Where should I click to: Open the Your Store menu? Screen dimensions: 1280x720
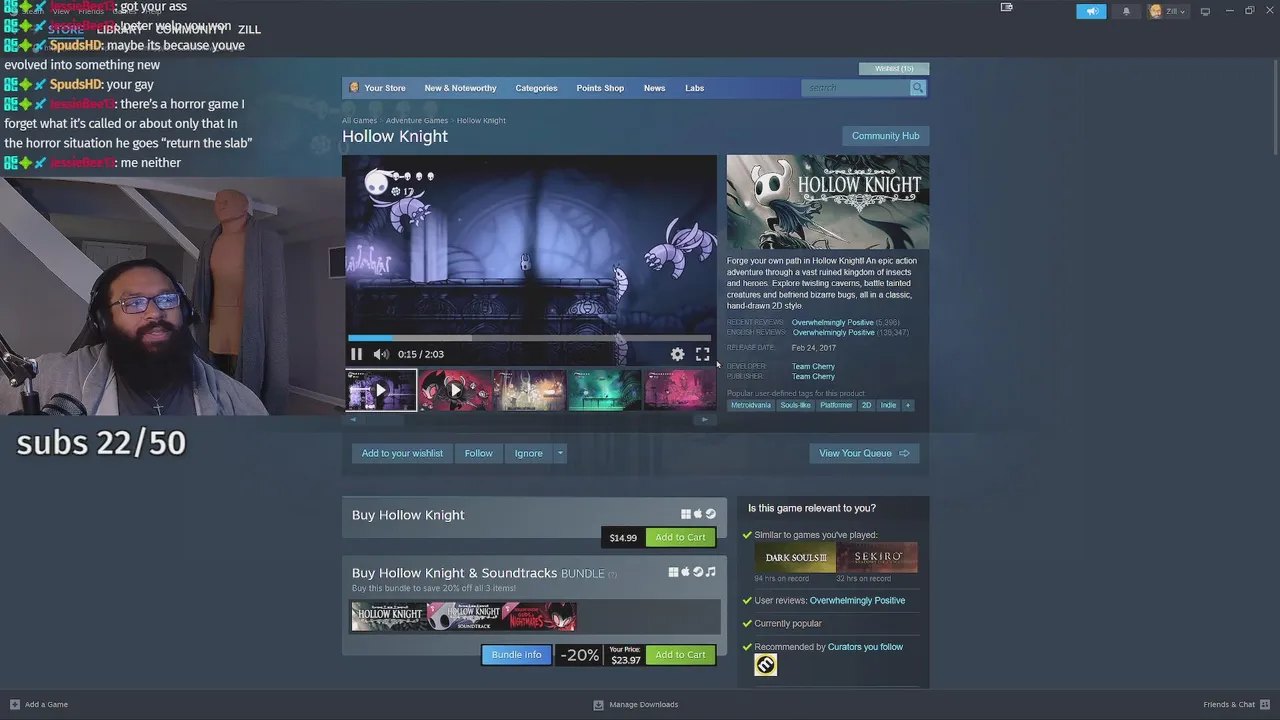coord(385,88)
